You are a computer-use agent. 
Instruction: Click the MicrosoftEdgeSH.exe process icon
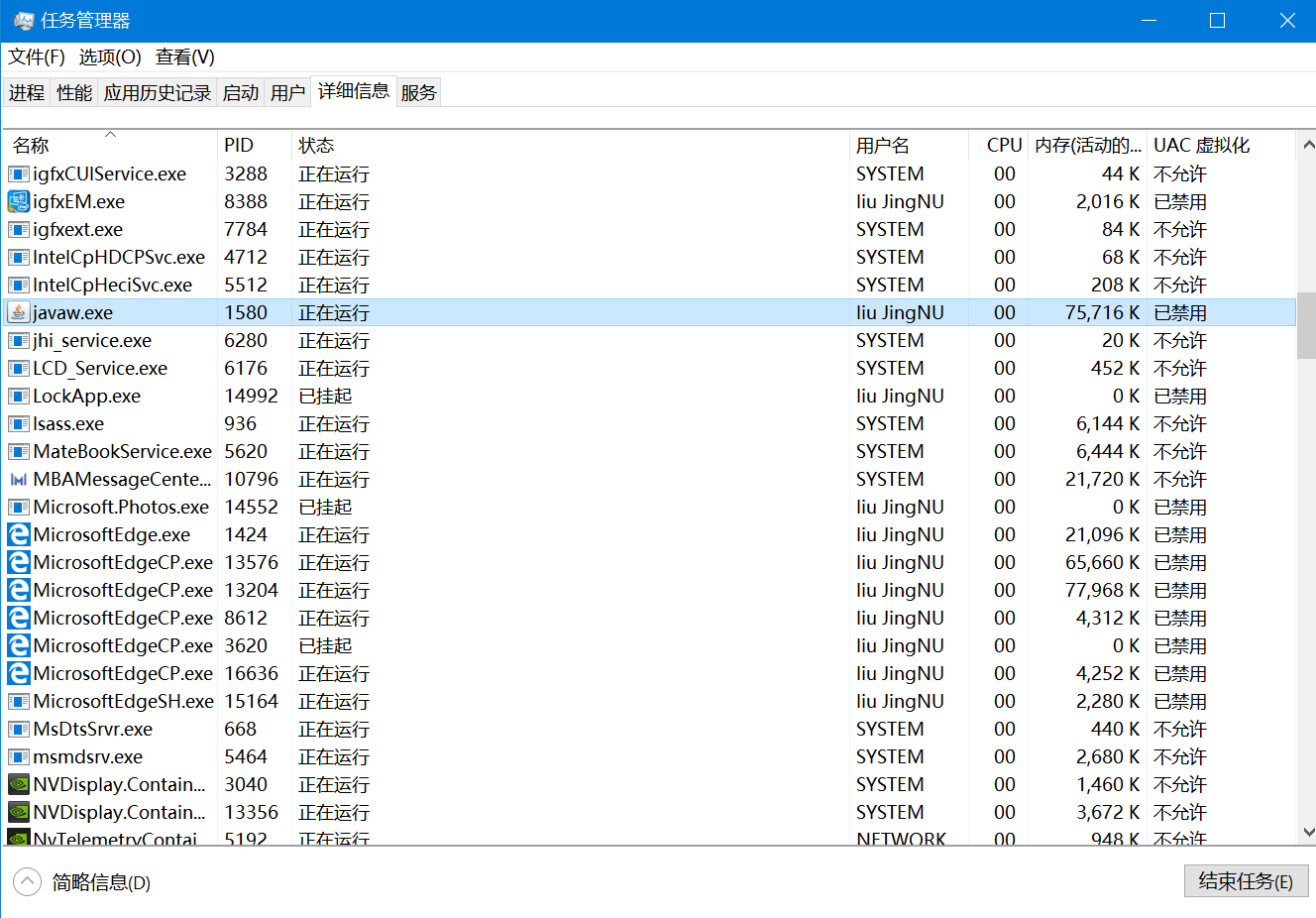(18, 702)
